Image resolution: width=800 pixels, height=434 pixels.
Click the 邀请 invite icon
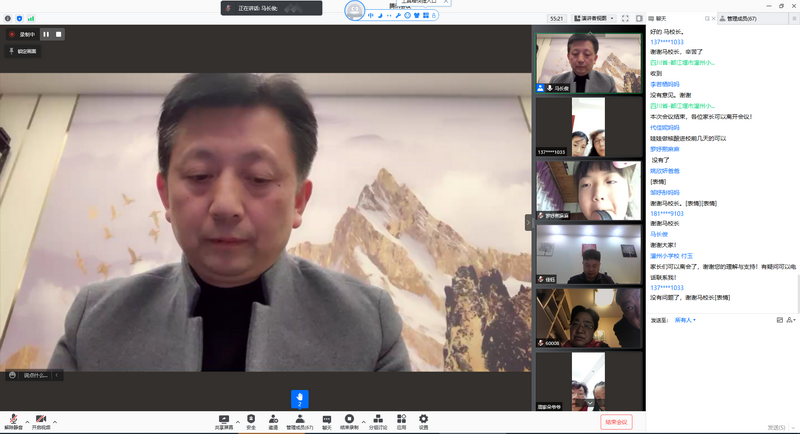click(x=272, y=419)
